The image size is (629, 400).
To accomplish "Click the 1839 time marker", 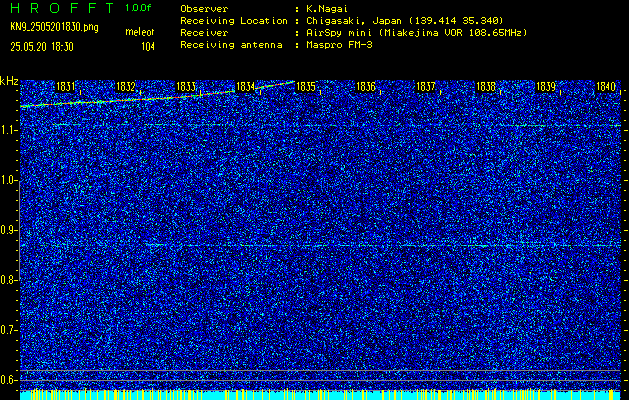I will (546, 87).
